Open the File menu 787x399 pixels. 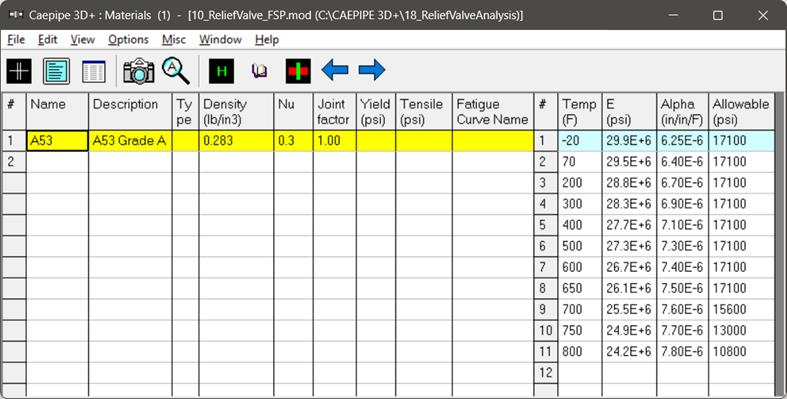16,40
